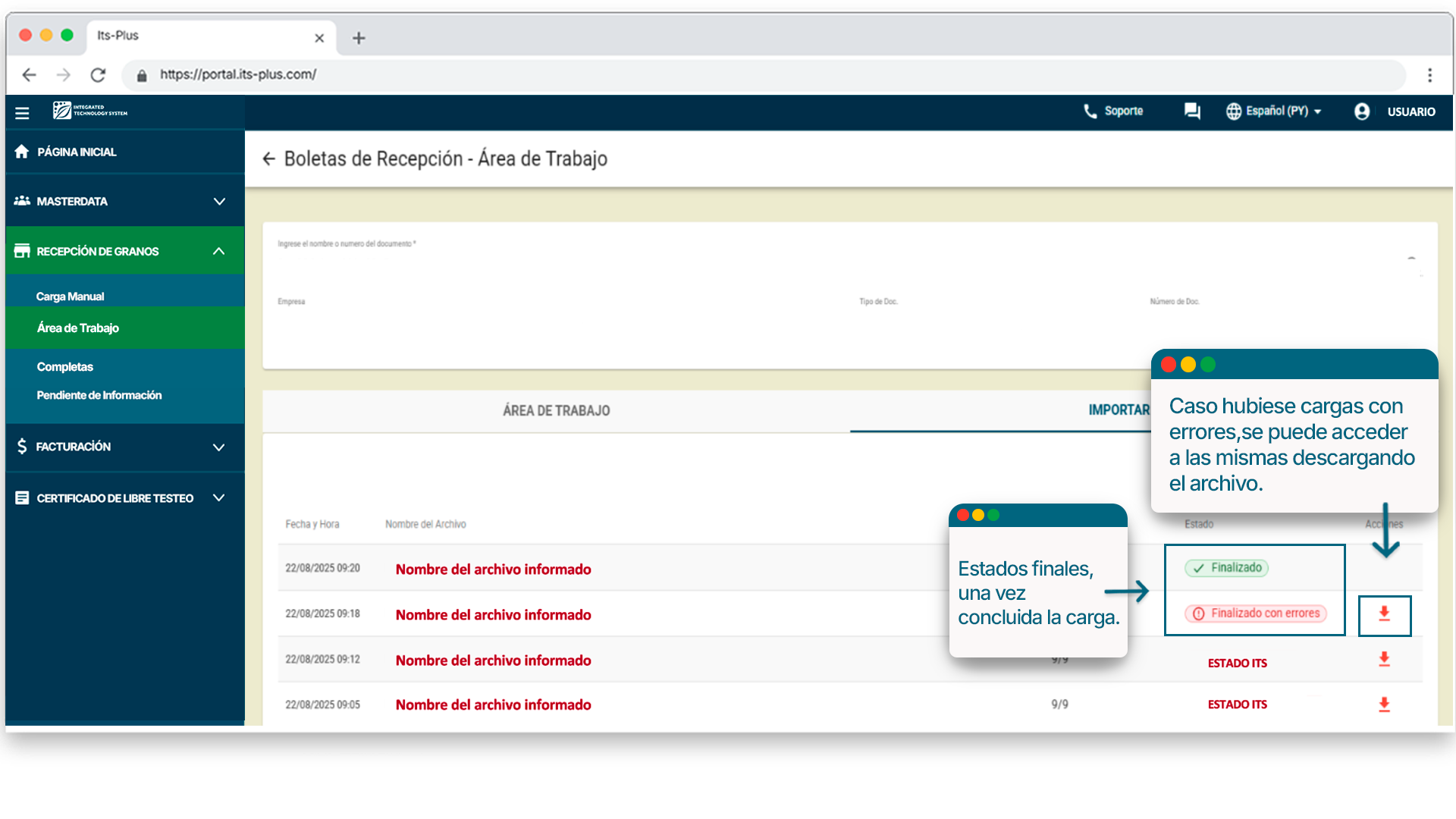The width and height of the screenshot is (1456, 819).
Task: Click the USUARIO account avatar icon
Action: click(1362, 111)
